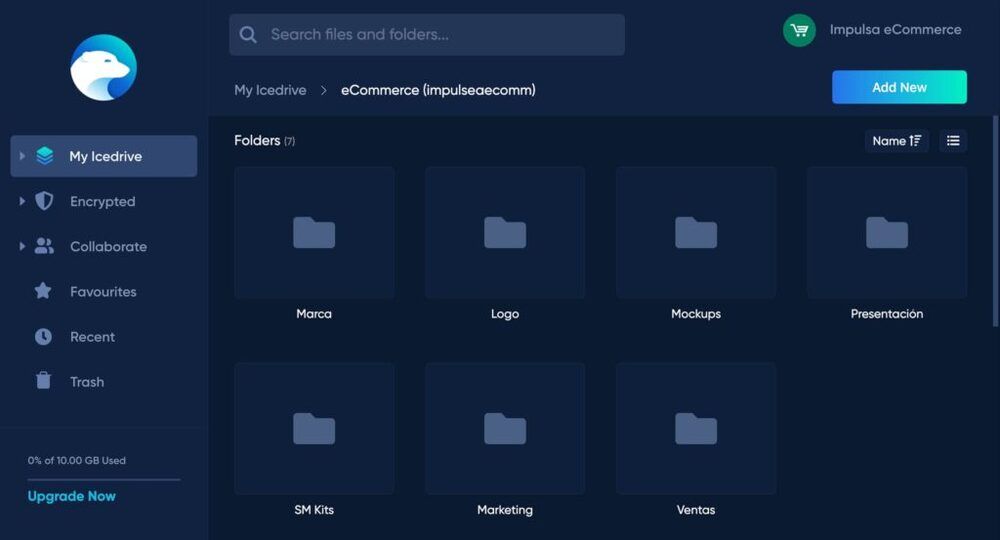Screen dimensions: 1000x540
Task: Click the Add New button
Action: point(898,87)
